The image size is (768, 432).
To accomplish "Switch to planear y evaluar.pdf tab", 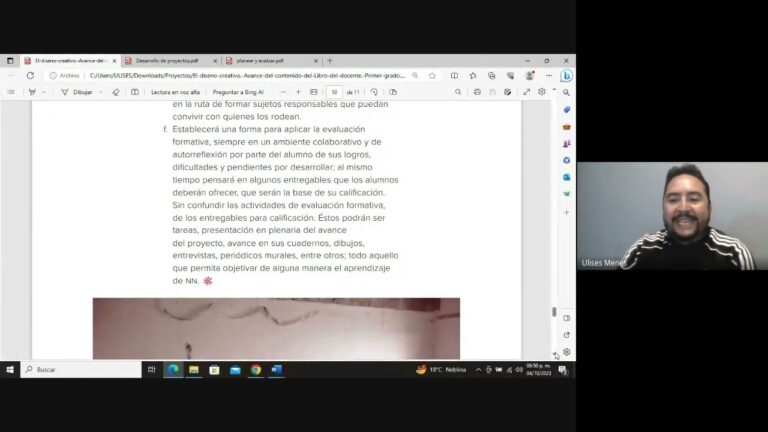I will (260, 61).
